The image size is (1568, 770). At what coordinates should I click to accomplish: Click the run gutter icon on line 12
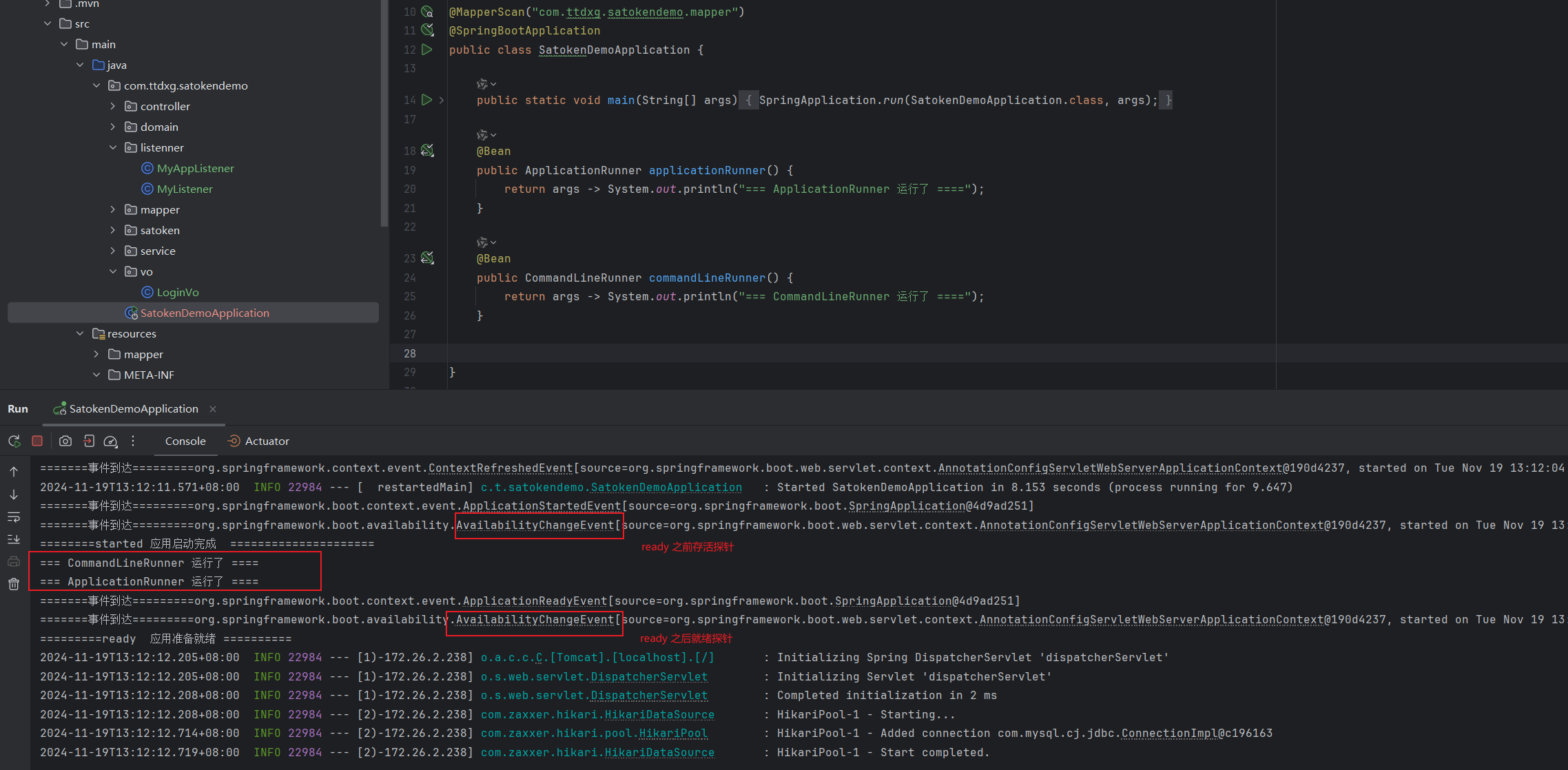tap(427, 50)
